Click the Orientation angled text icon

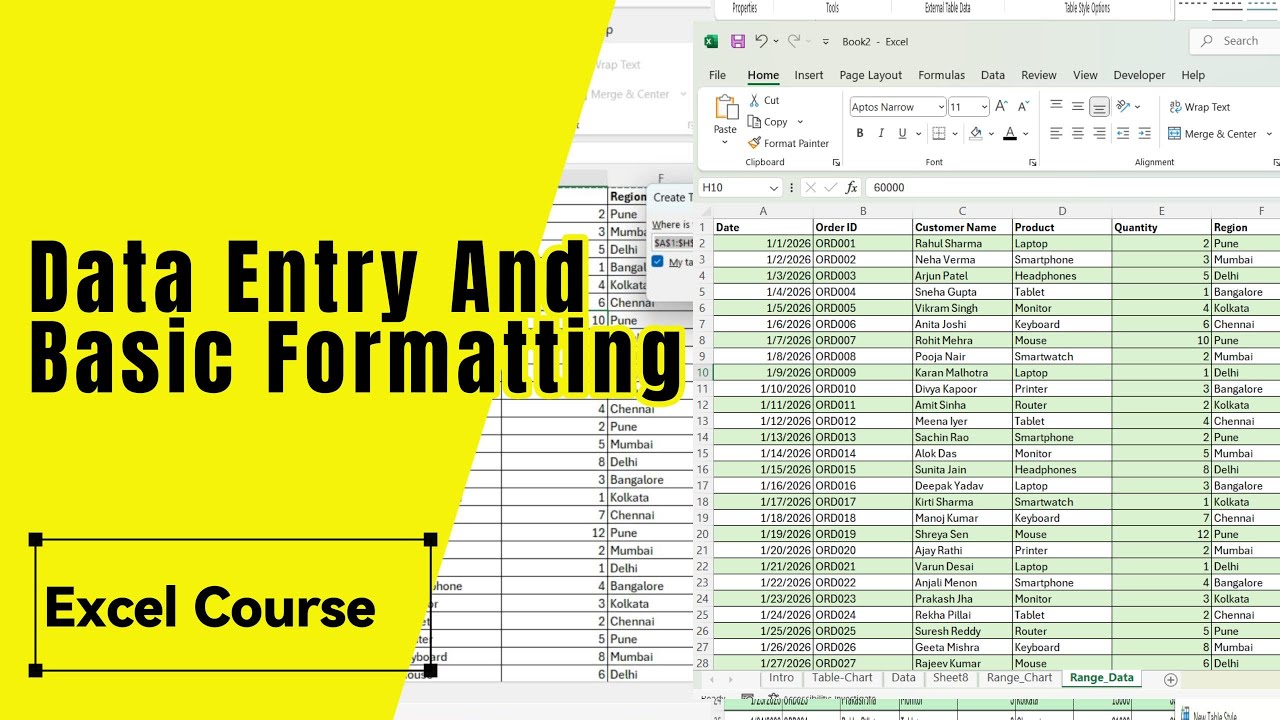coord(1123,106)
